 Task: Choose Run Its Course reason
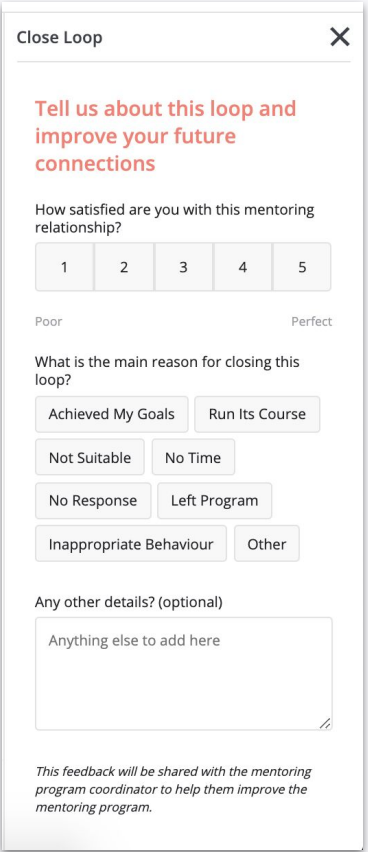[257, 414]
